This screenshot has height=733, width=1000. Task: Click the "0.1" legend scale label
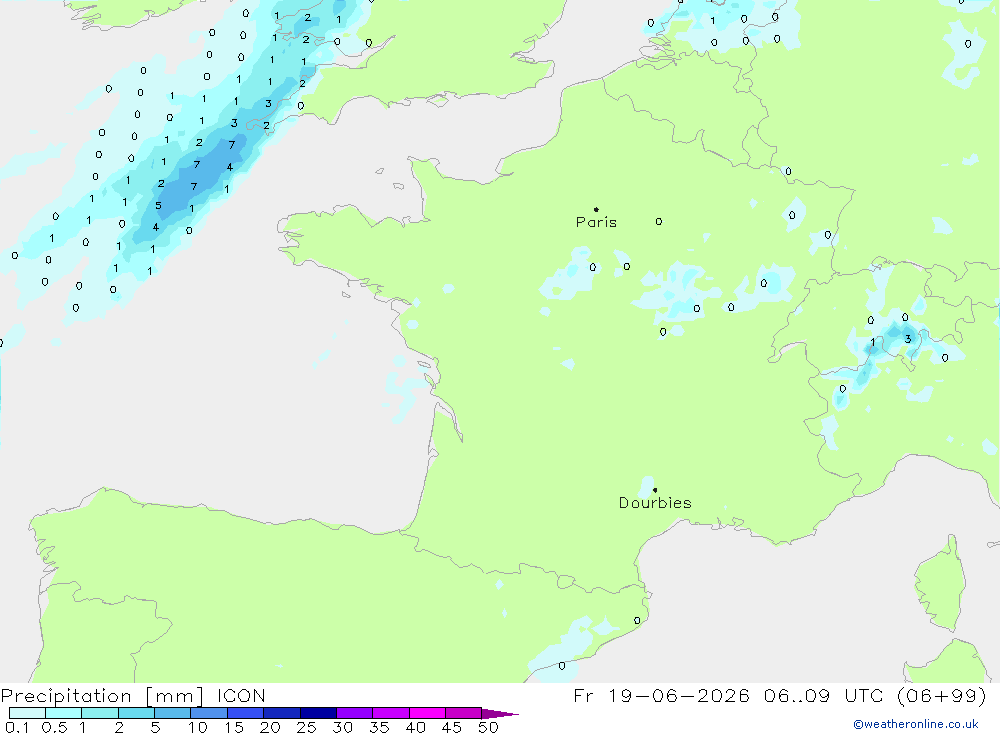coord(17,727)
